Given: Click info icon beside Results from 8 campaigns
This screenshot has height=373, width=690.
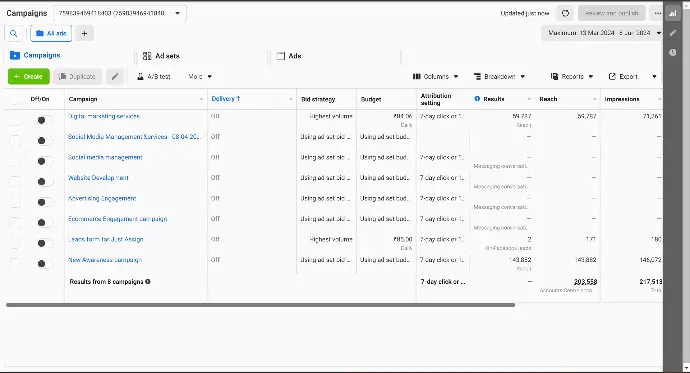Looking at the screenshot, I should click(148, 282).
